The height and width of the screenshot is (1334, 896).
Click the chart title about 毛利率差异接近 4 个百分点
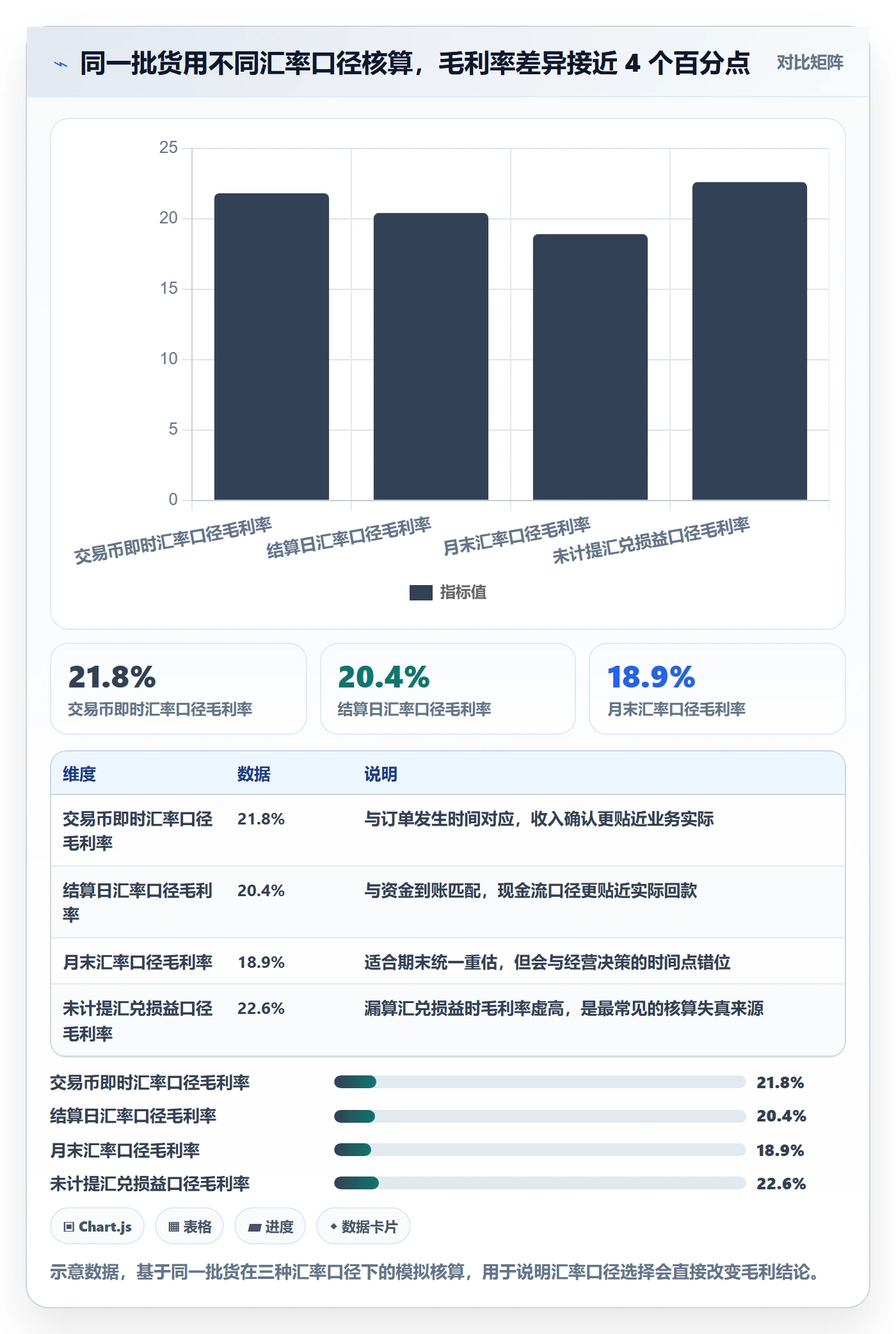[415, 63]
